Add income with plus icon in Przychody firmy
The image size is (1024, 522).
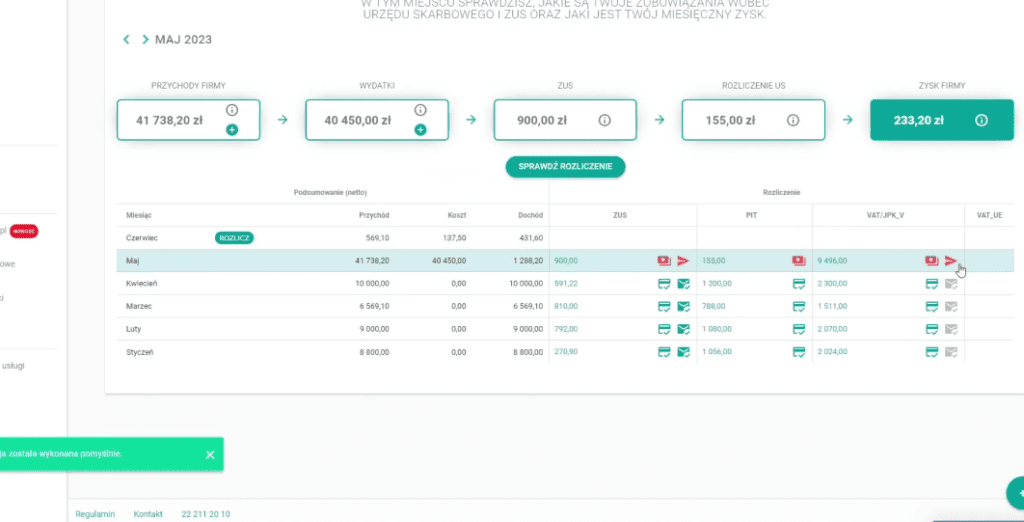pyautogui.click(x=232, y=130)
